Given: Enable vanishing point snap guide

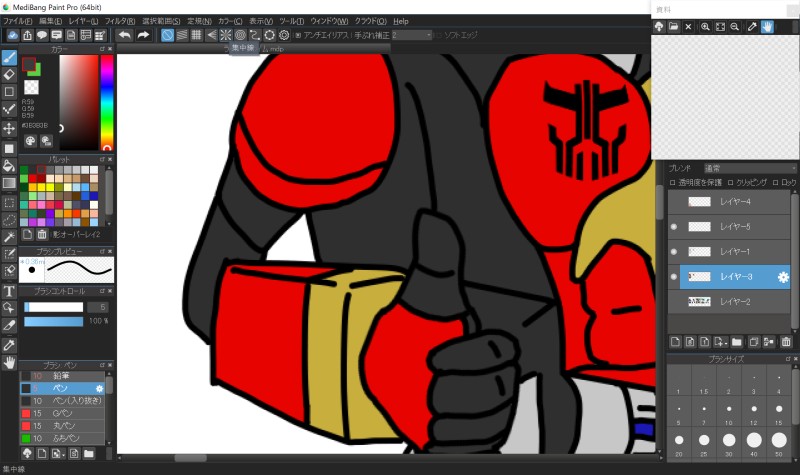Looking at the screenshot, I should click(x=211, y=35).
